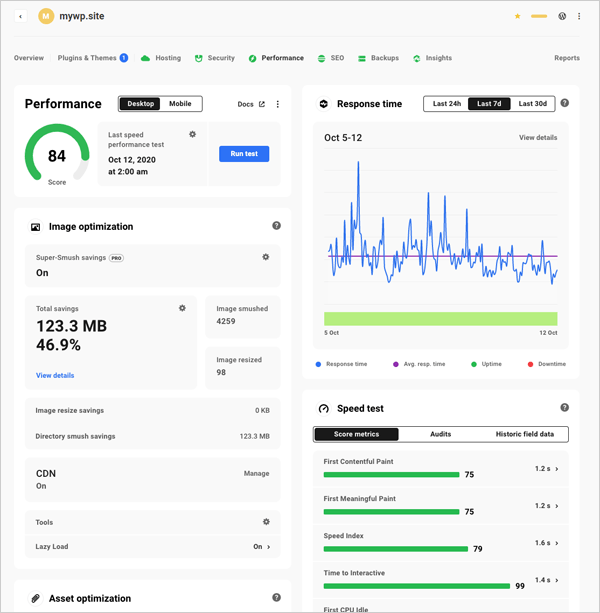The width and height of the screenshot is (600, 613).
Task: Click the Run test button
Action: [244, 154]
